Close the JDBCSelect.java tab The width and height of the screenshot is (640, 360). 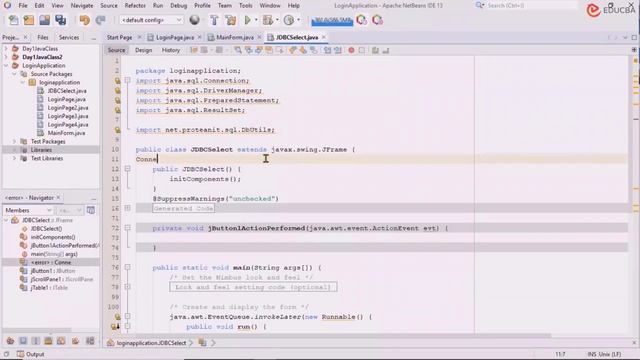tap(324, 37)
